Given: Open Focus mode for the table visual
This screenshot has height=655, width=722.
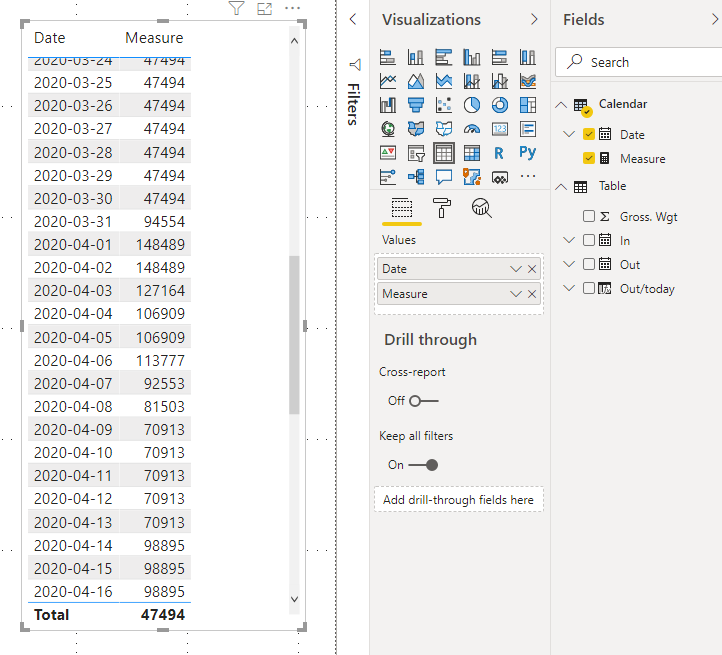Looking at the screenshot, I should click(x=264, y=8).
